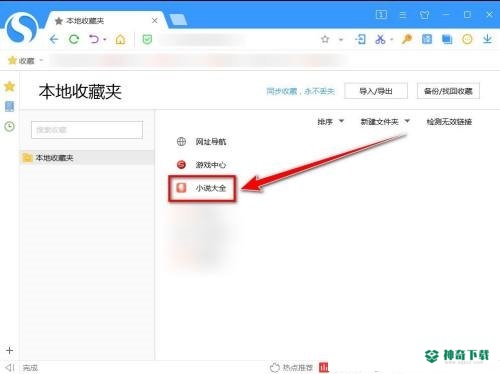Image resolution: width=500 pixels, height=374 pixels.
Task: Open the new tab button
Action: pos(178,20)
